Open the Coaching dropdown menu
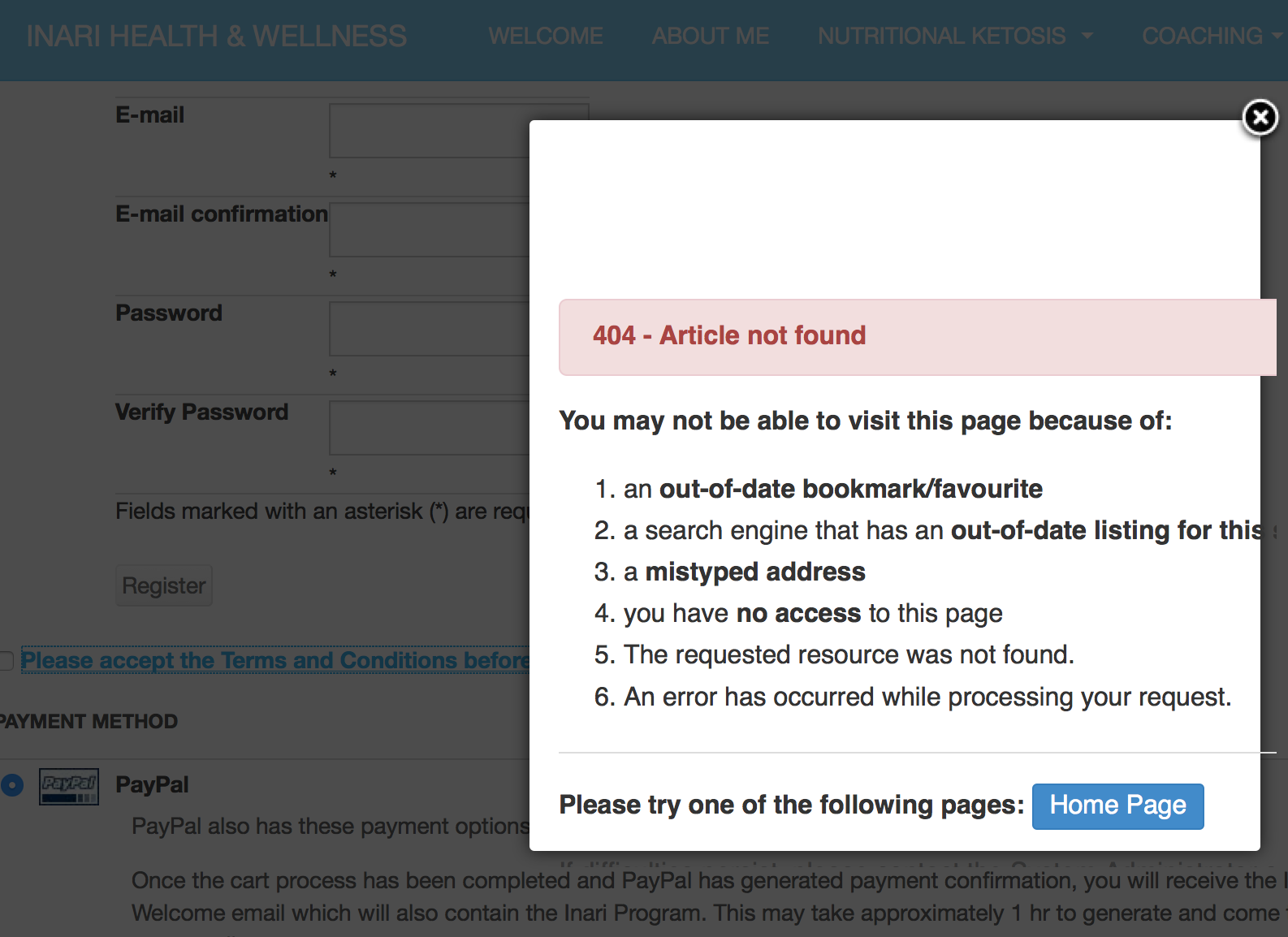 [x=1211, y=37]
